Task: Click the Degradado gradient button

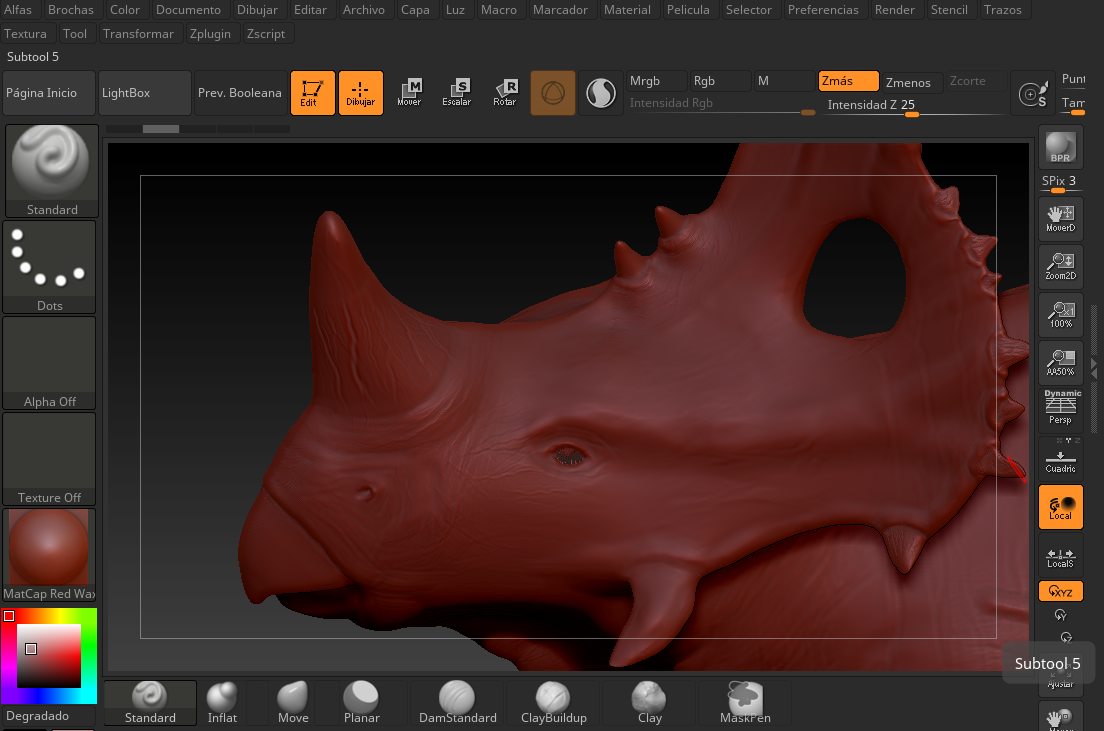Action: 49,716
